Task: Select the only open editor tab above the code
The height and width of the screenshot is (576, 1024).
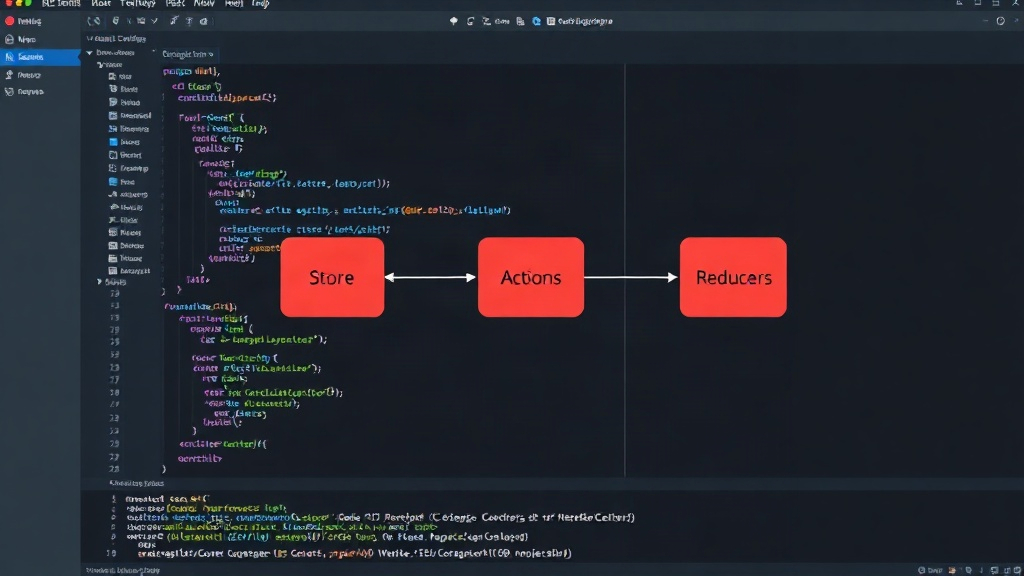Action: coord(187,54)
